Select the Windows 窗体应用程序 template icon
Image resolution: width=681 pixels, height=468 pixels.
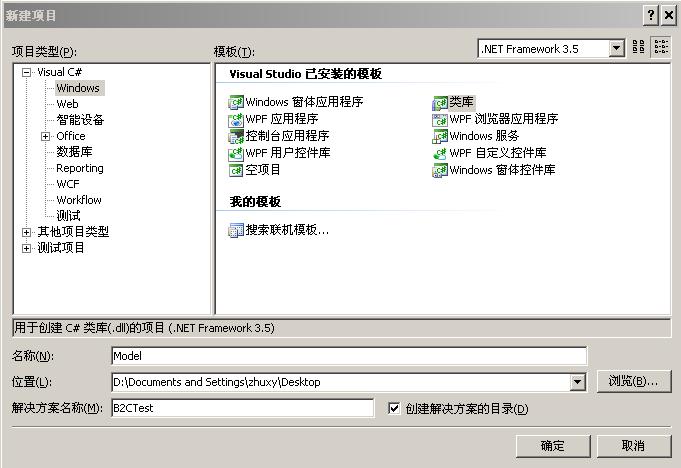click(x=236, y=102)
